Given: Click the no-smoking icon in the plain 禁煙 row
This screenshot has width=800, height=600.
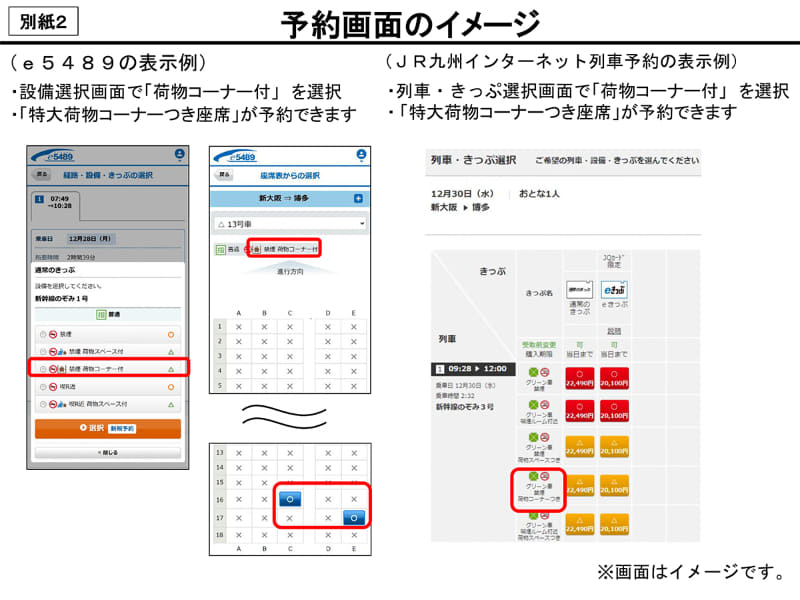Looking at the screenshot, I should [x=53, y=335].
